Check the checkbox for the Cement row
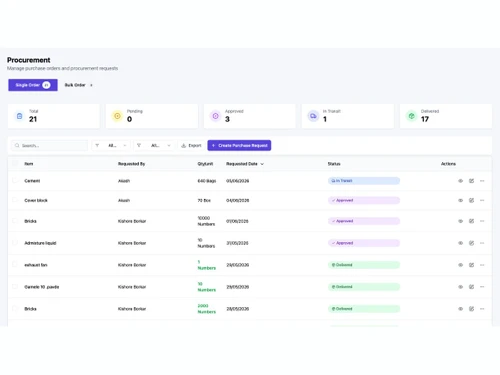 coord(15,180)
